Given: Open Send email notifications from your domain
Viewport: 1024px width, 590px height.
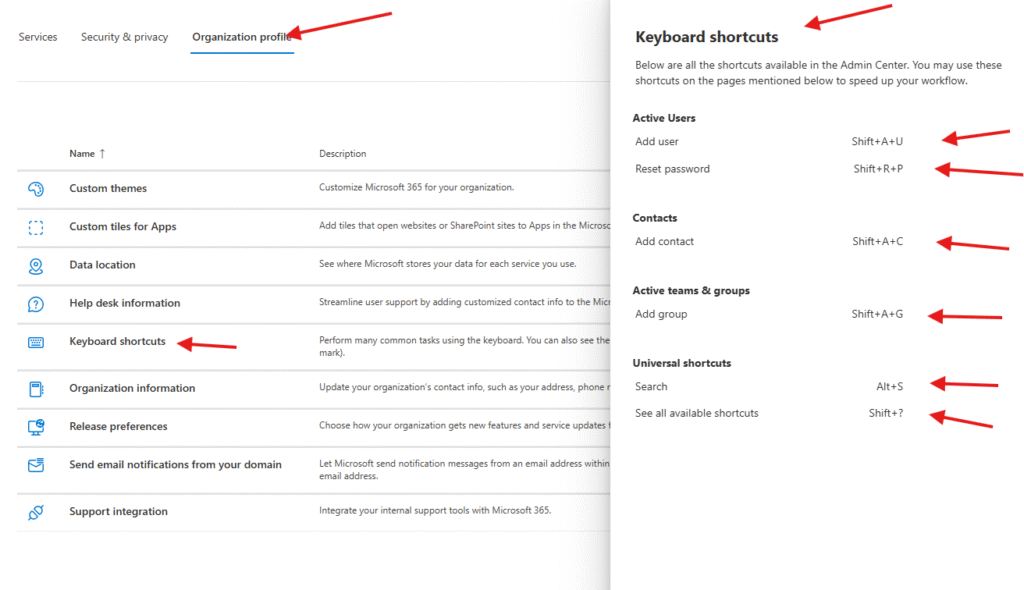Looking at the screenshot, I should click(175, 465).
